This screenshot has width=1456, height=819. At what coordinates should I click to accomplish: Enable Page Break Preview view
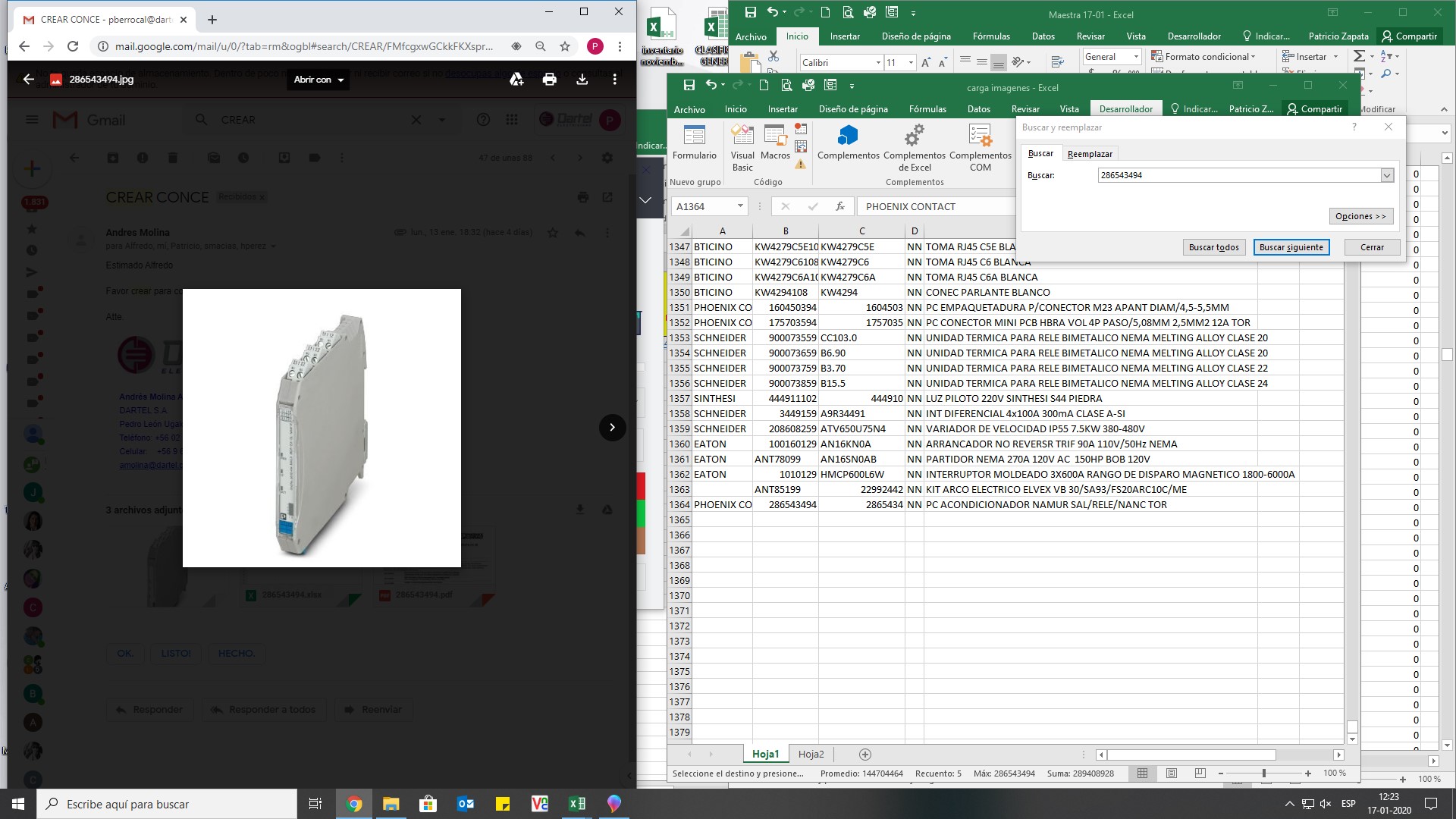pyautogui.click(x=1200, y=773)
